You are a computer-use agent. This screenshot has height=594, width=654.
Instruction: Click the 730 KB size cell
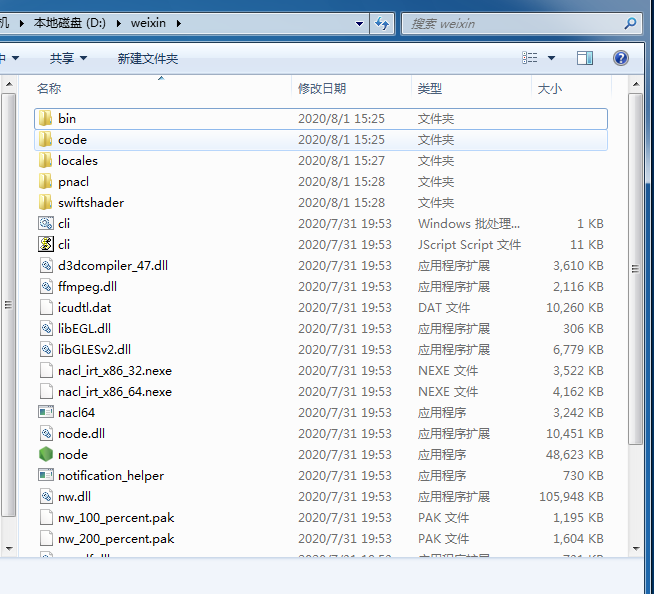point(583,476)
